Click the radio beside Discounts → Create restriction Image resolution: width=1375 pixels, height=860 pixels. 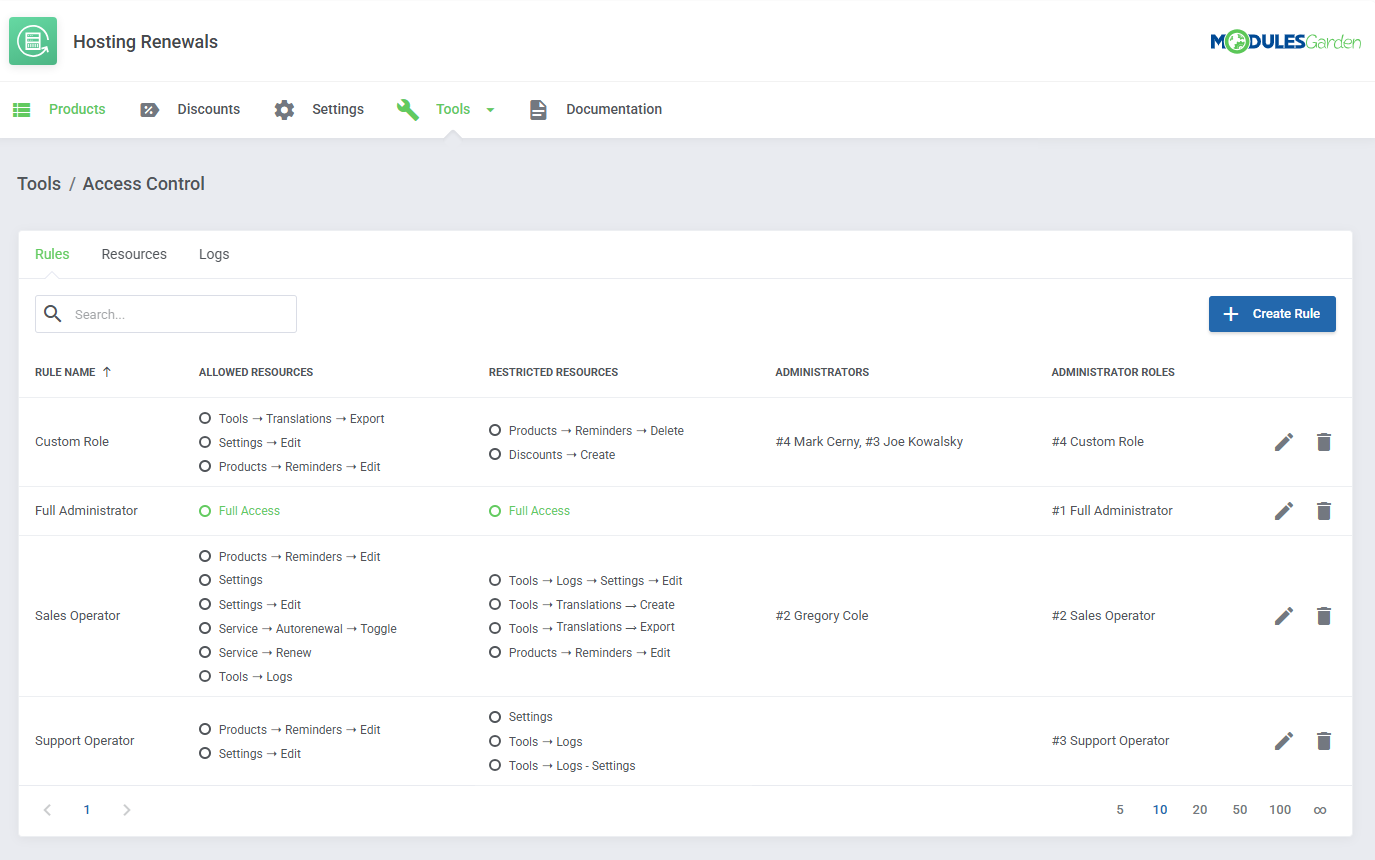pos(495,454)
